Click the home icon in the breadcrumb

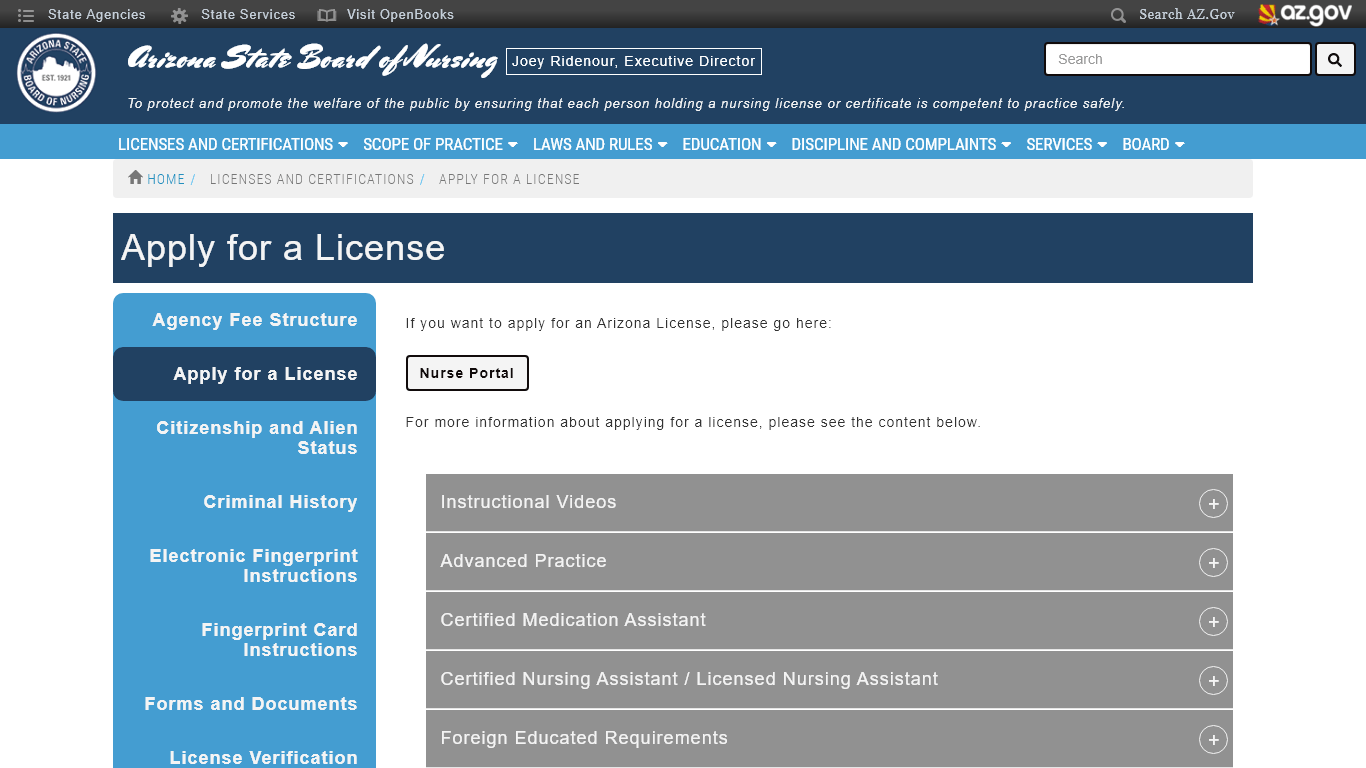tap(134, 177)
